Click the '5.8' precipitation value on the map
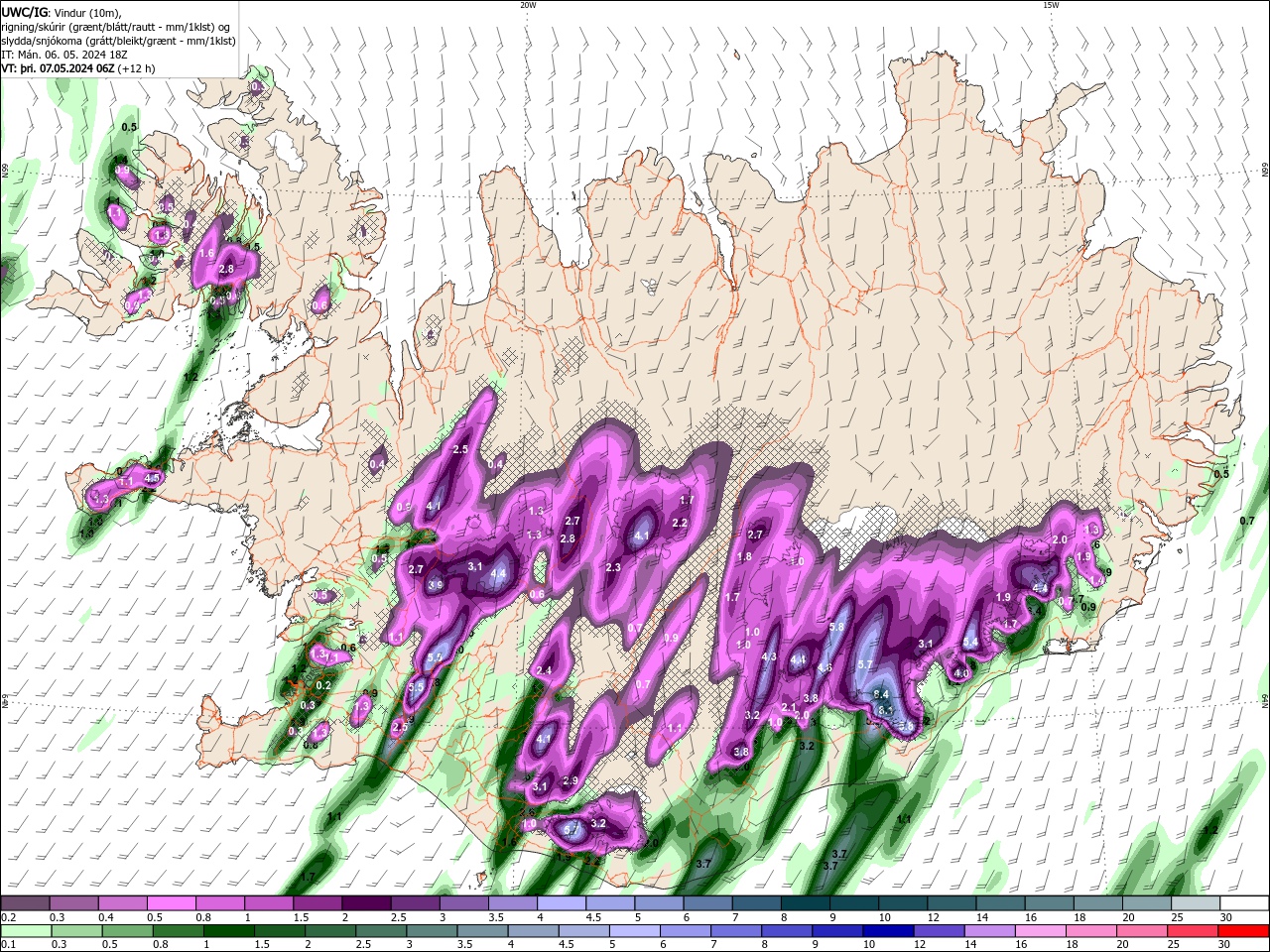 [836, 627]
